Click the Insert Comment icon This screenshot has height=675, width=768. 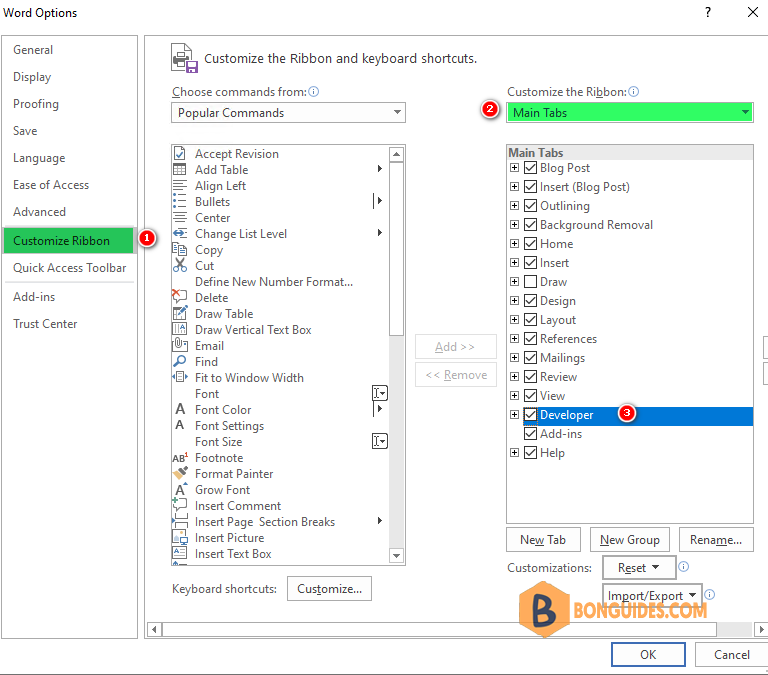[180, 505]
